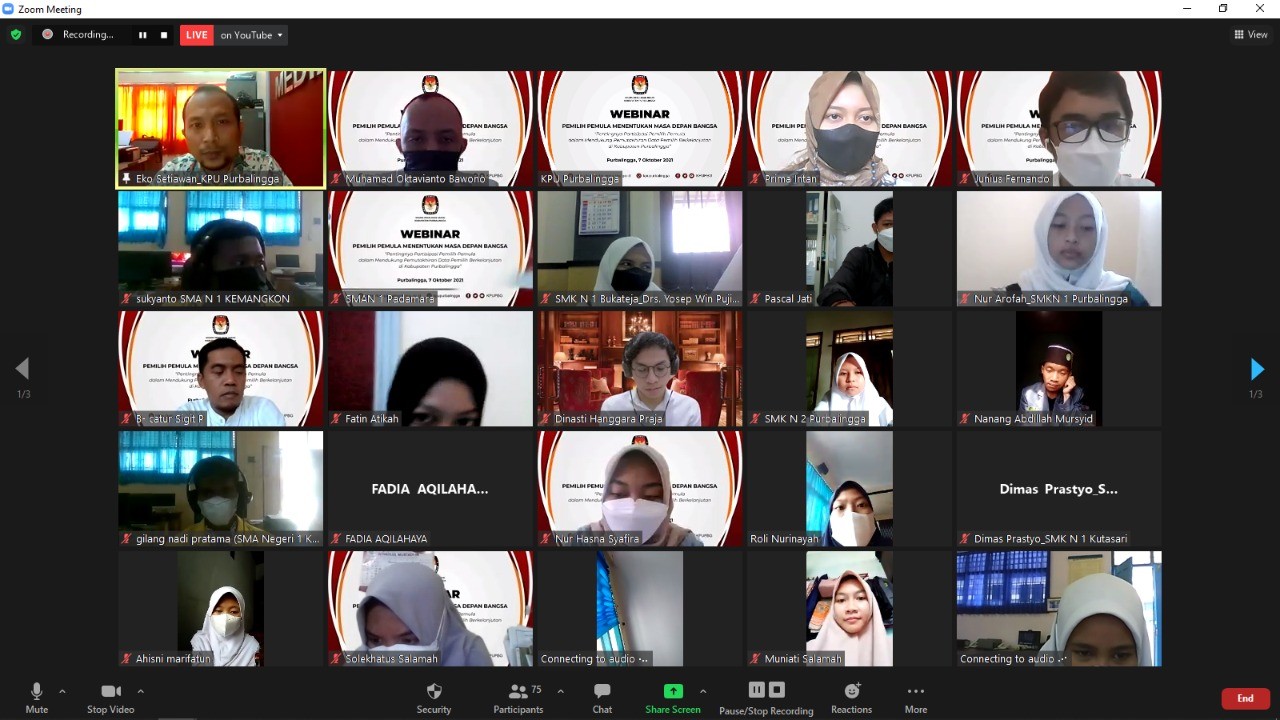Viewport: 1280px width, 720px height.
Task: Click Pause/Stop Recording in bottom toolbar
Action: point(766,691)
